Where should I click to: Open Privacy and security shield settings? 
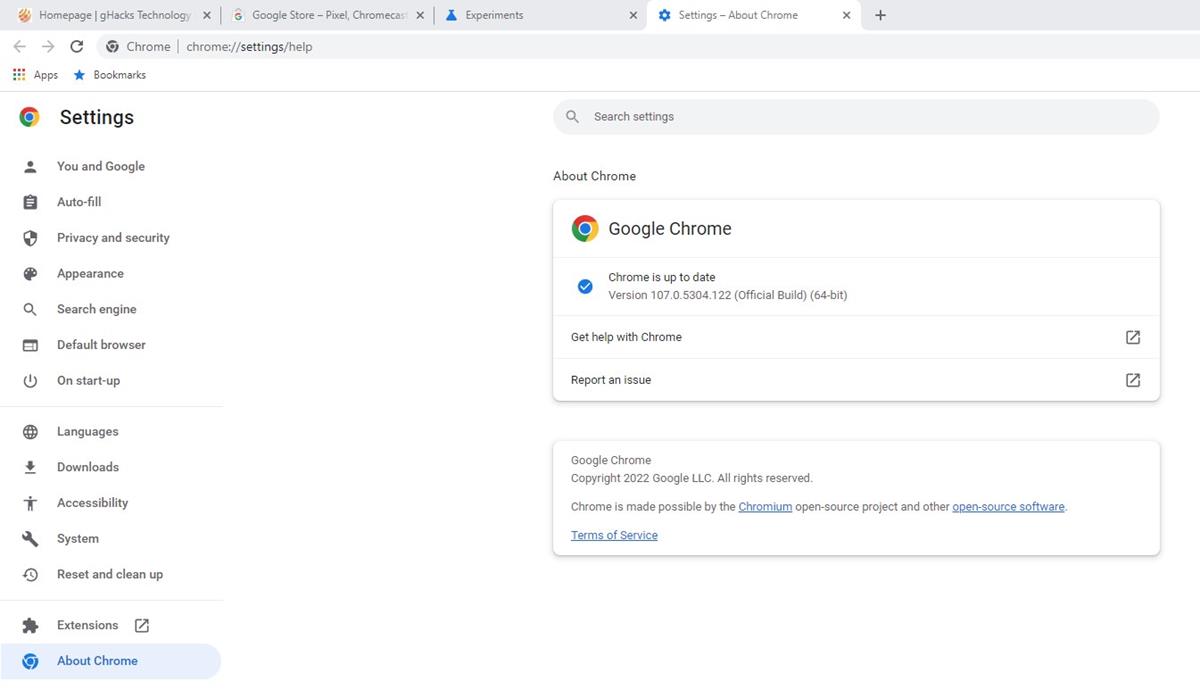[x=112, y=238]
